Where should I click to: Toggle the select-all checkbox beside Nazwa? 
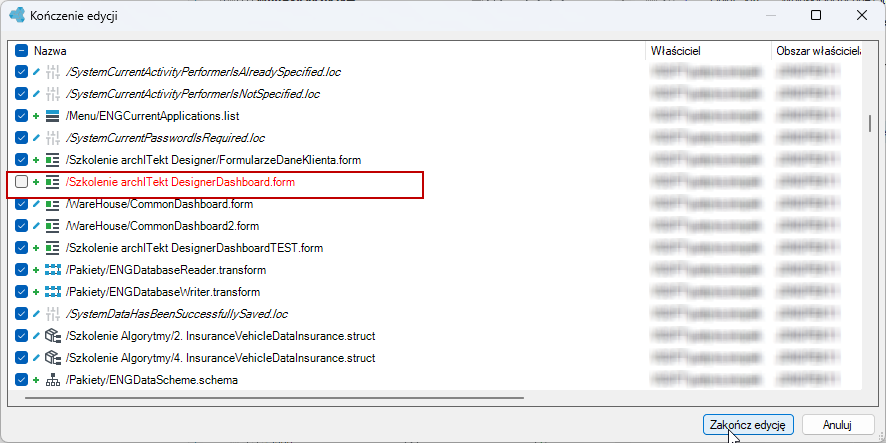[x=21, y=51]
